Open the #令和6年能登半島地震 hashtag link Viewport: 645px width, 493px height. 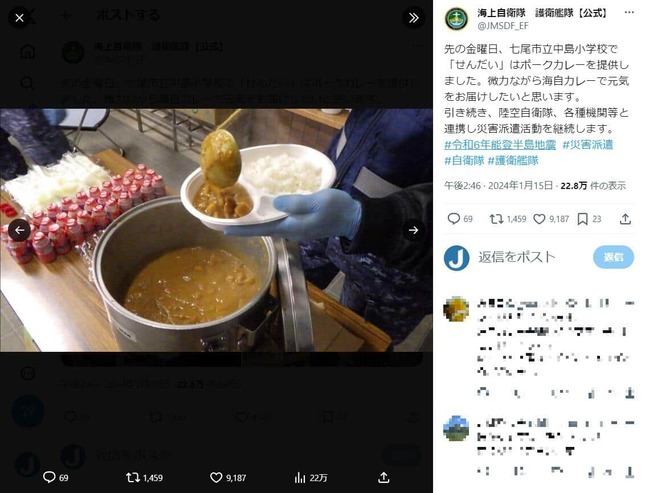(500, 145)
